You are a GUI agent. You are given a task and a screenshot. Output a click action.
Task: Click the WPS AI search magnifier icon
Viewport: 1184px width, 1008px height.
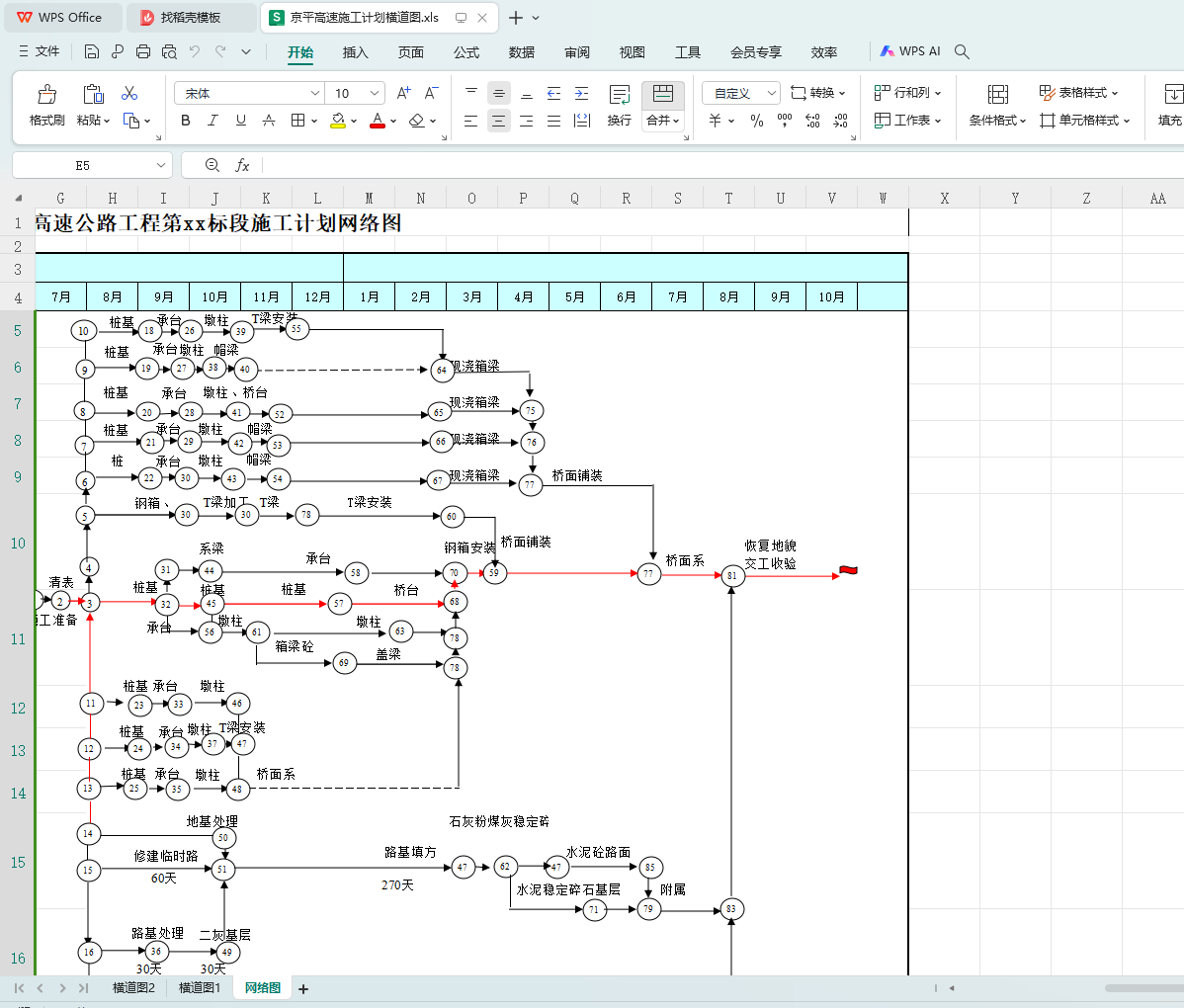pyautogui.click(x=962, y=51)
